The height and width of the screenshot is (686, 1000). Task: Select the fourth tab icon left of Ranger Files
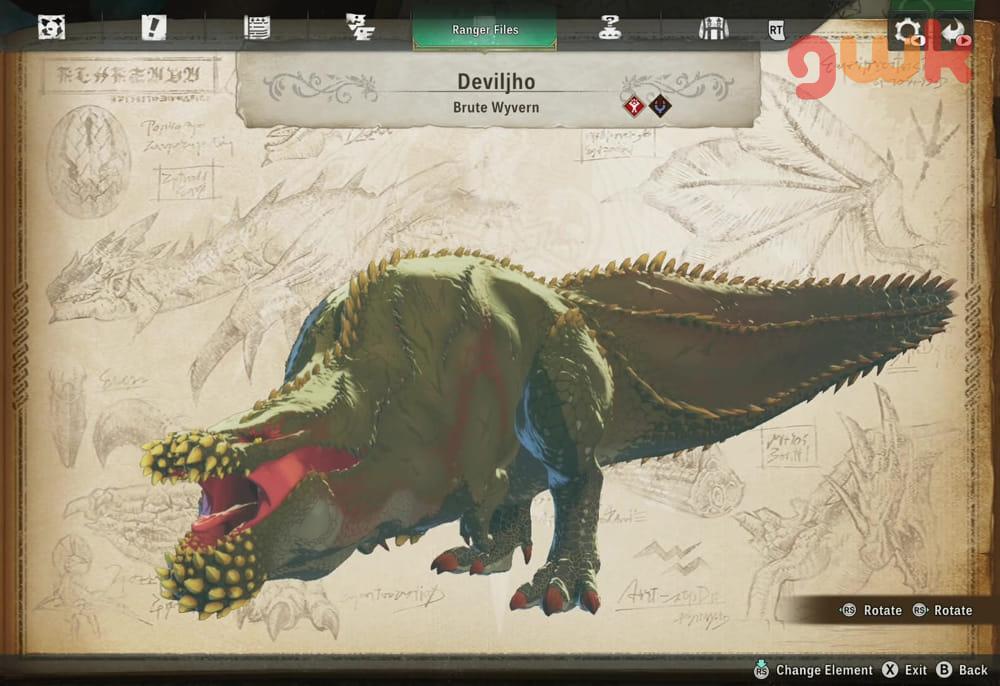(x=358, y=27)
